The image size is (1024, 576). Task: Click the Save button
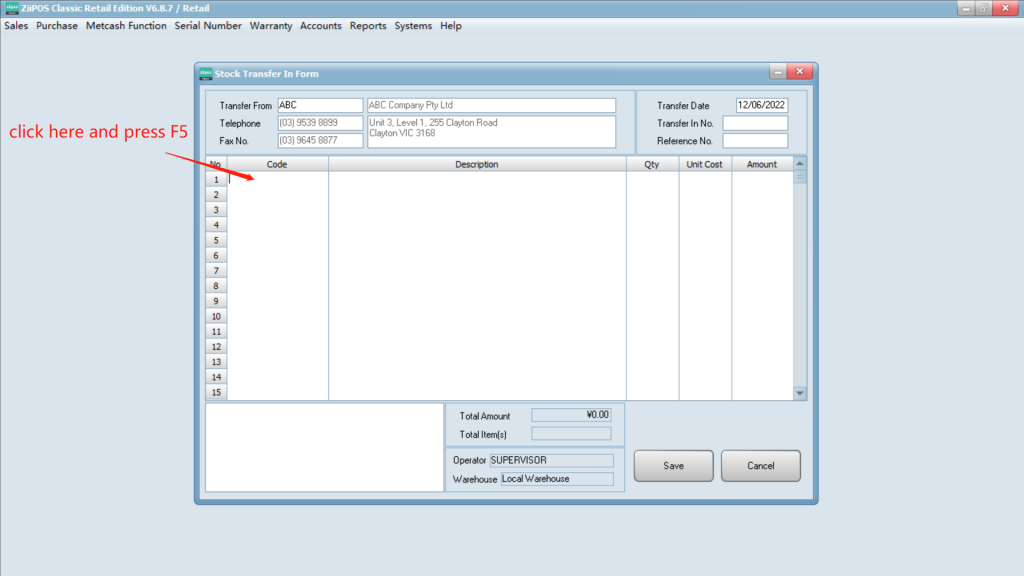pos(673,466)
